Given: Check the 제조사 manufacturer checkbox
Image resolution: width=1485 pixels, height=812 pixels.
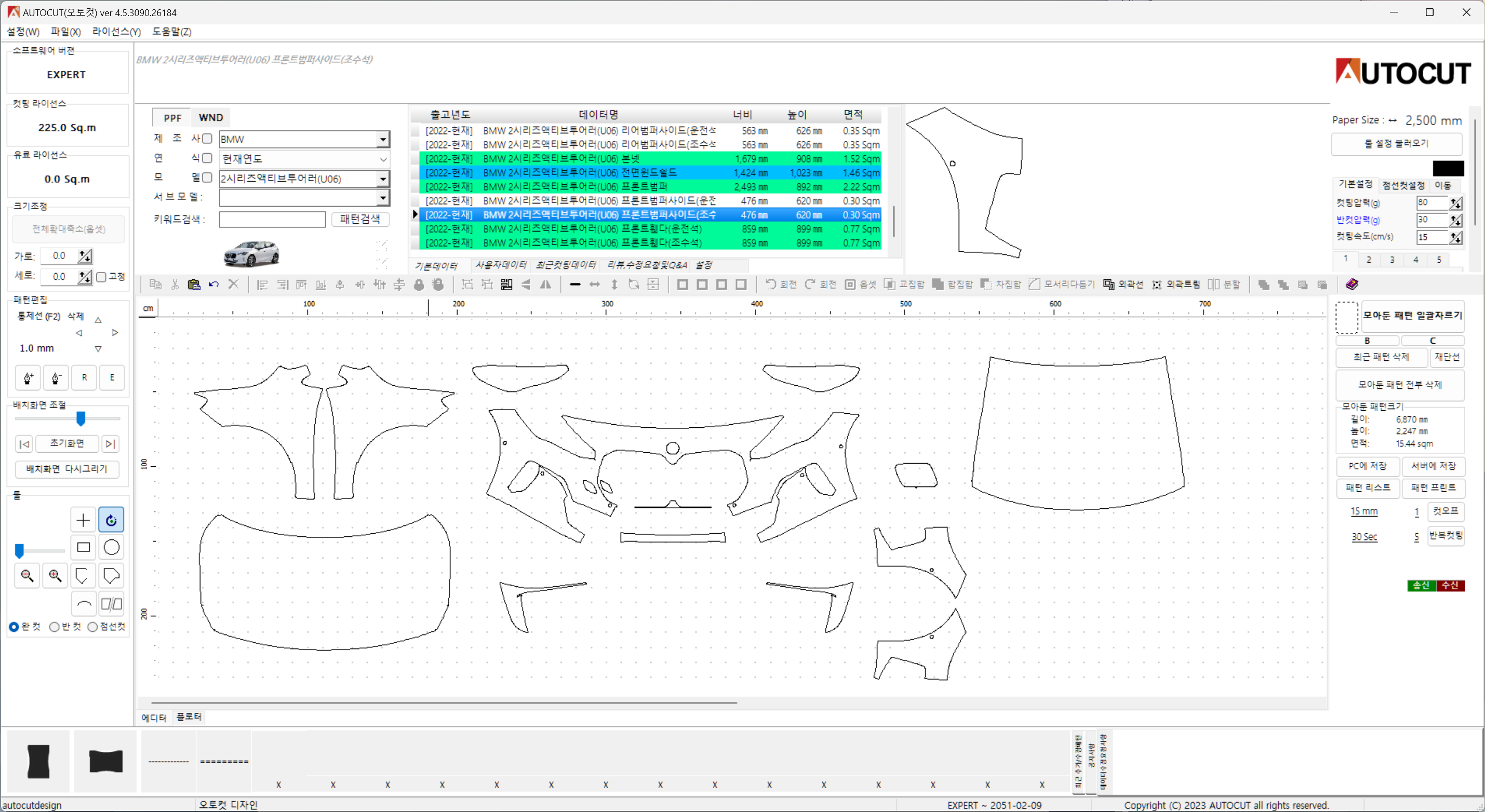Looking at the screenshot, I should tap(207, 138).
